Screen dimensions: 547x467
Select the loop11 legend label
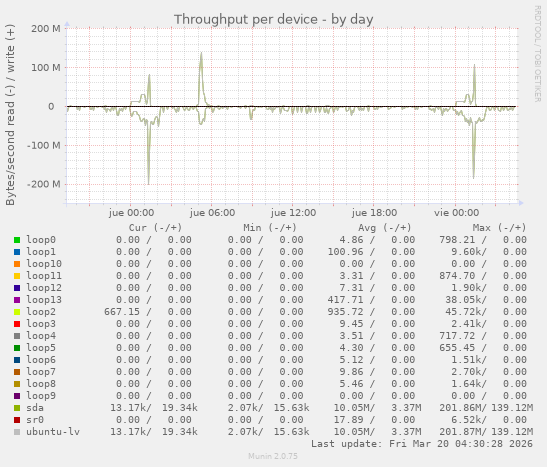click(44, 276)
